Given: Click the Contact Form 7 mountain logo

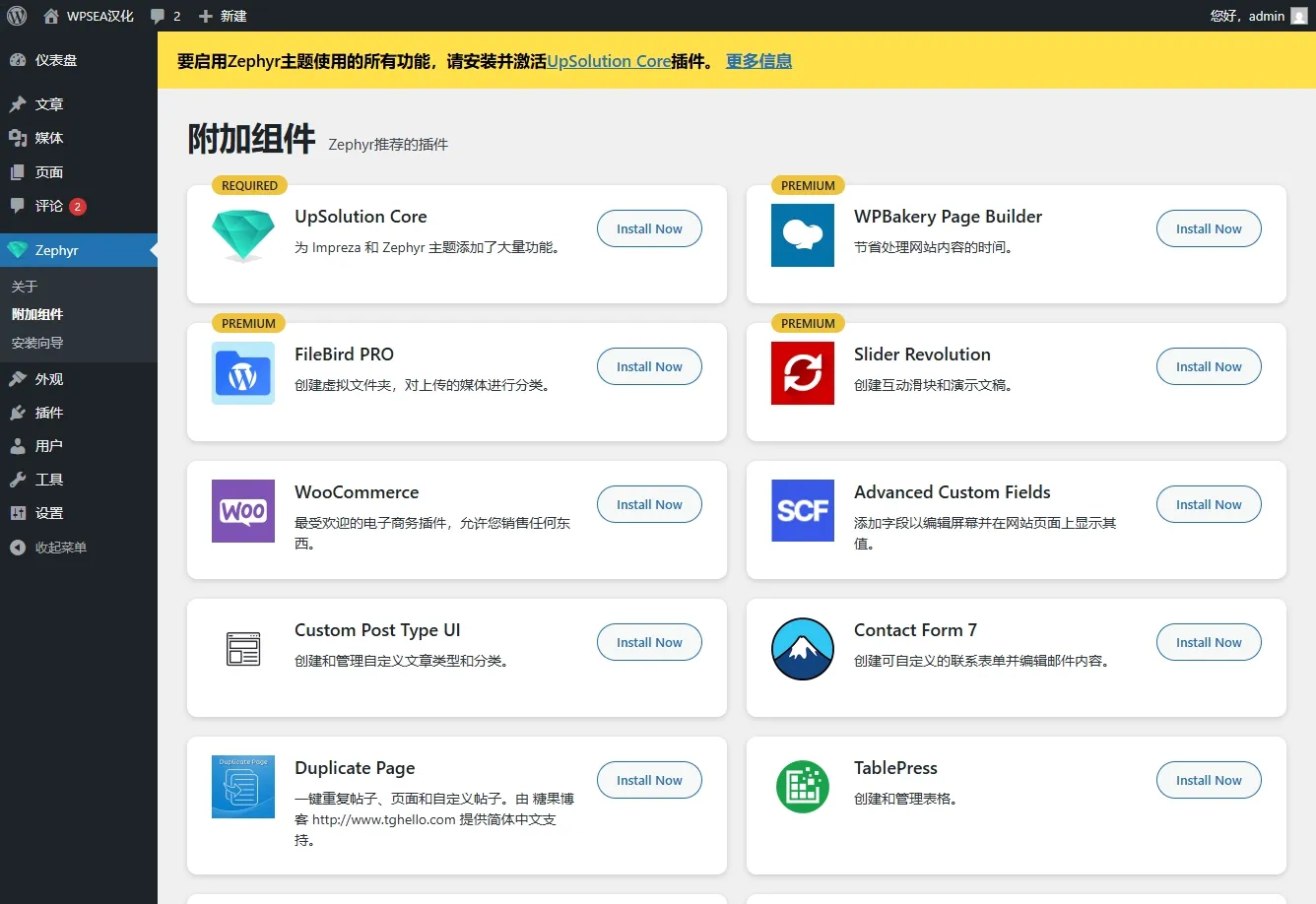Looking at the screenshot, I should tap(803, 649).
